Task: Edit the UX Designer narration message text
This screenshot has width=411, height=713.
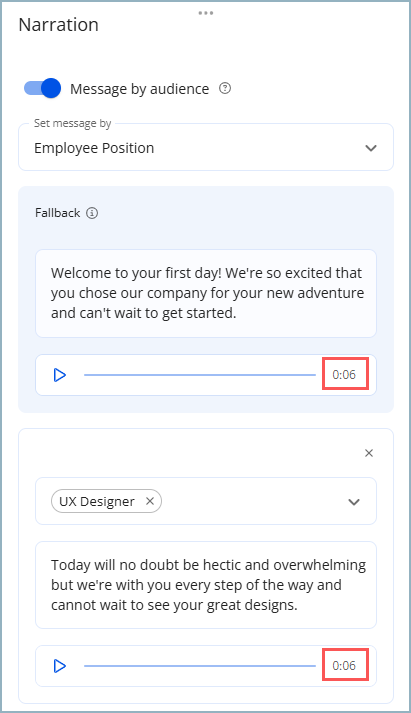Action: pyautogui.click(x=206, y=585)
